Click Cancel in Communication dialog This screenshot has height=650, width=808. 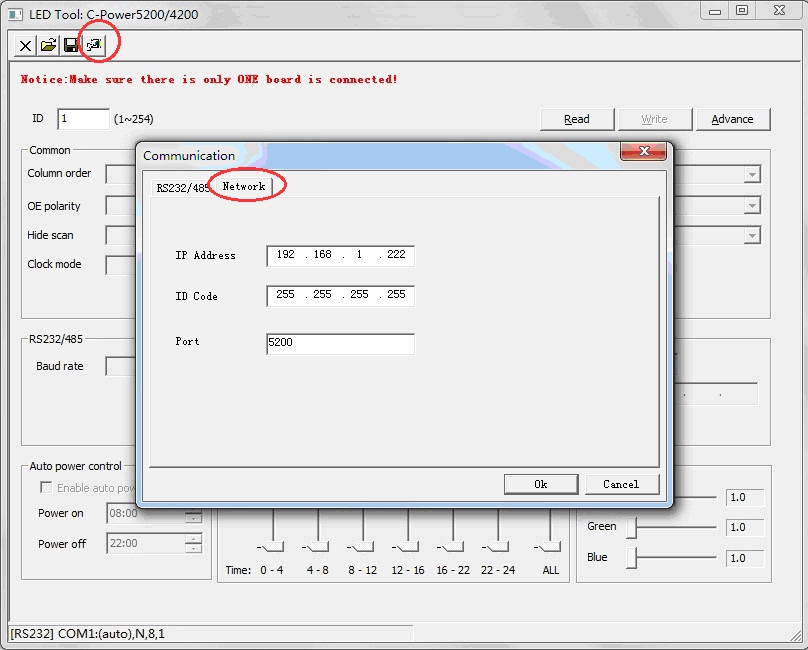621,484
